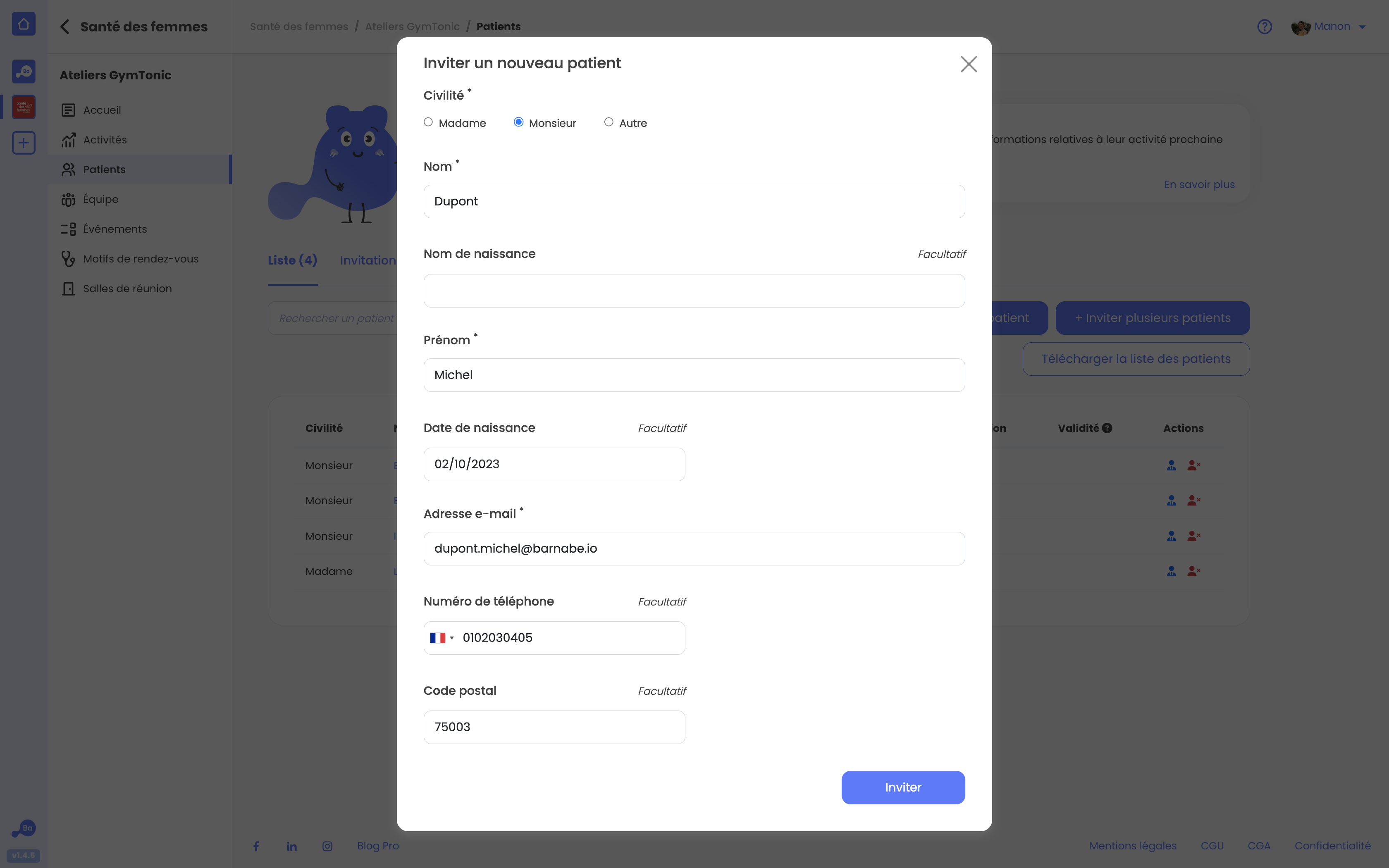Click the remove patient icon in first row
Screen dimensions: 1389x868
1194,465
